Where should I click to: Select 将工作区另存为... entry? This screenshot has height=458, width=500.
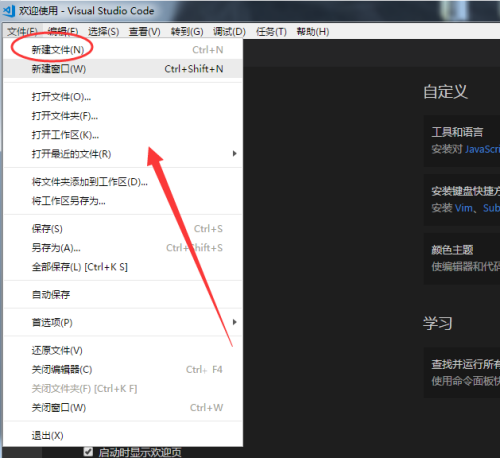point(123,201)
